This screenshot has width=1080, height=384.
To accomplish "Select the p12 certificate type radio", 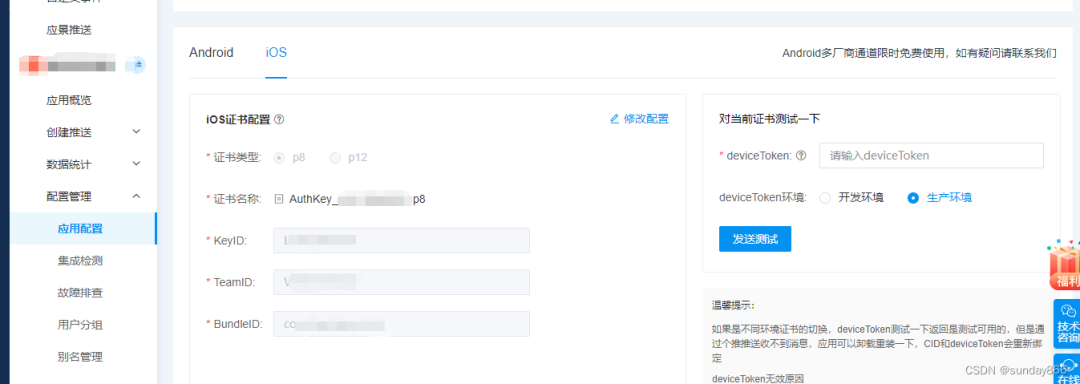I will 335,158.
